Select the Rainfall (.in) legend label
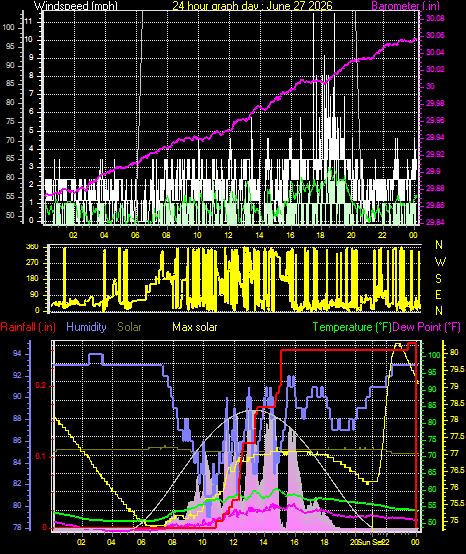This screenshot has width=466, height=554. [28, 327]
